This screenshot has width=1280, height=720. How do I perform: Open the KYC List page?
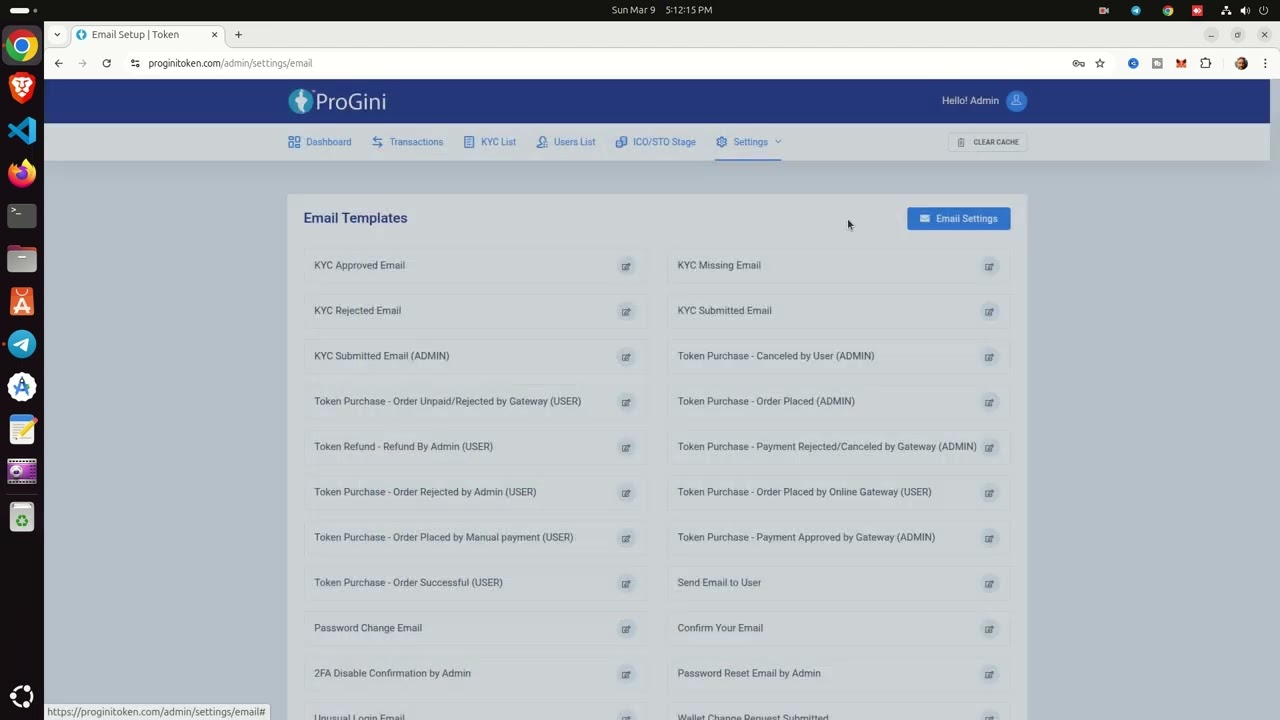(490, 142)
